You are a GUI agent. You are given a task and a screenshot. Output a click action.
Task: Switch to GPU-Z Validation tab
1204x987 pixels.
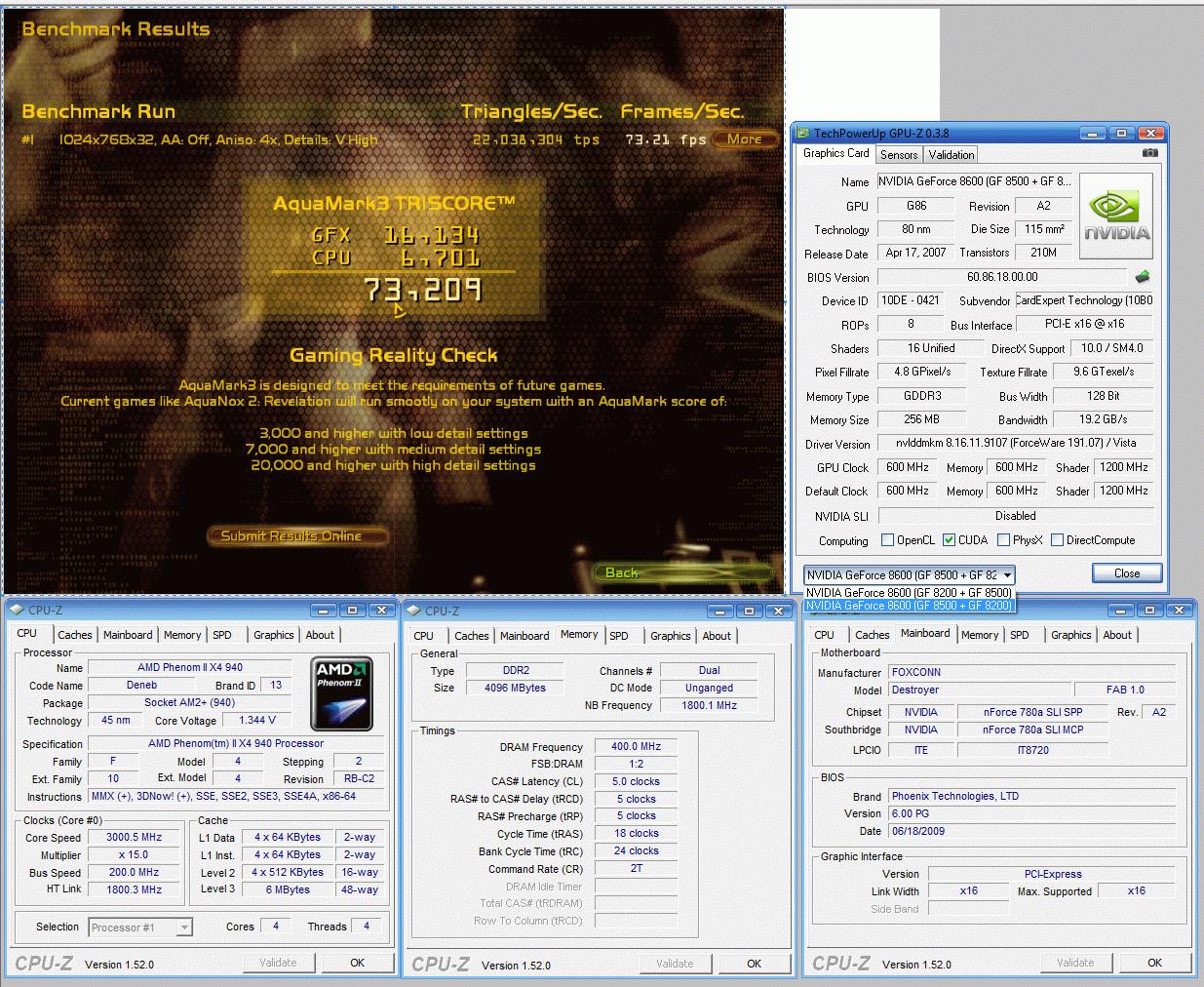951,154
